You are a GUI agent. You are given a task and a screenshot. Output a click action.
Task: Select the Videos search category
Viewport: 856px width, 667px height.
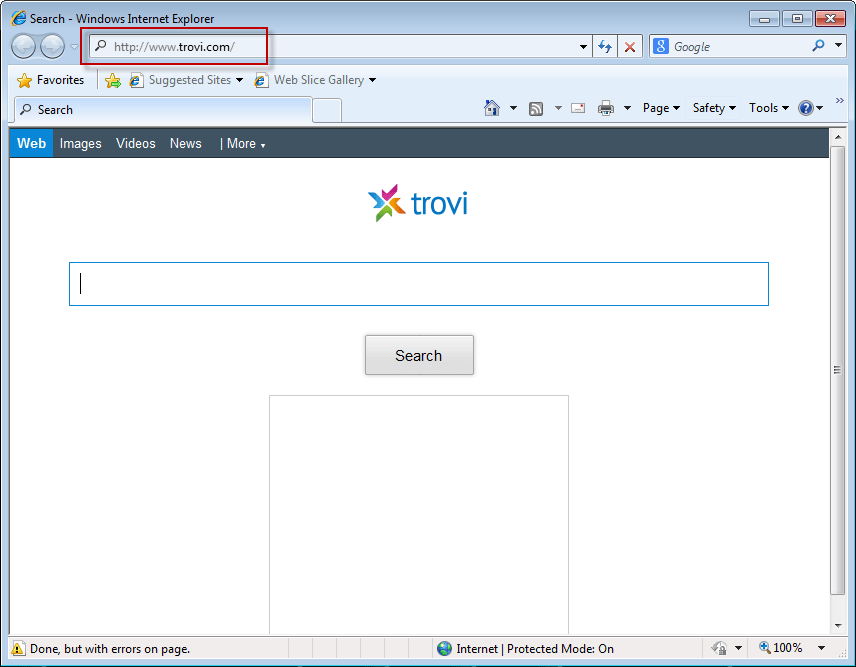[x=136, y=144]
